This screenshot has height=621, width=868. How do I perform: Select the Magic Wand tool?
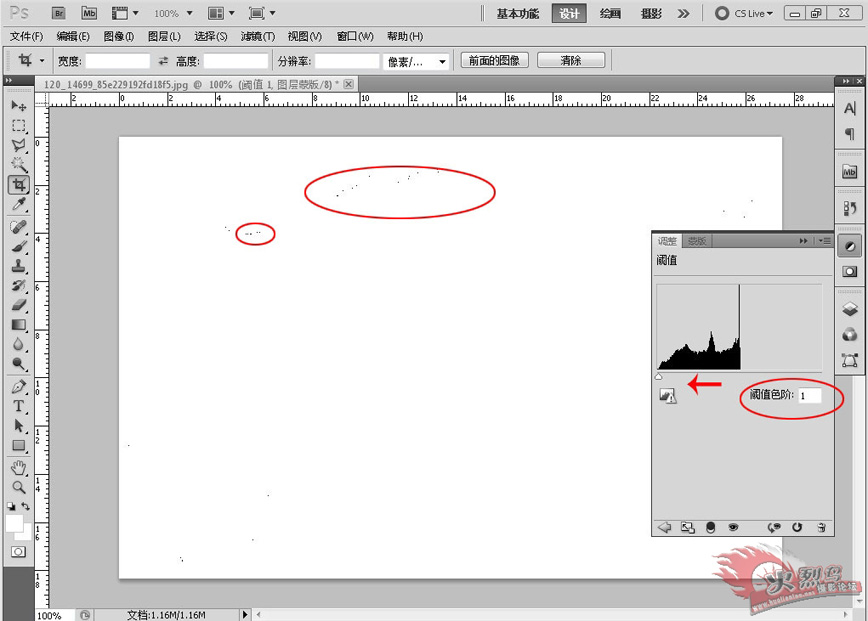[18, 165]
